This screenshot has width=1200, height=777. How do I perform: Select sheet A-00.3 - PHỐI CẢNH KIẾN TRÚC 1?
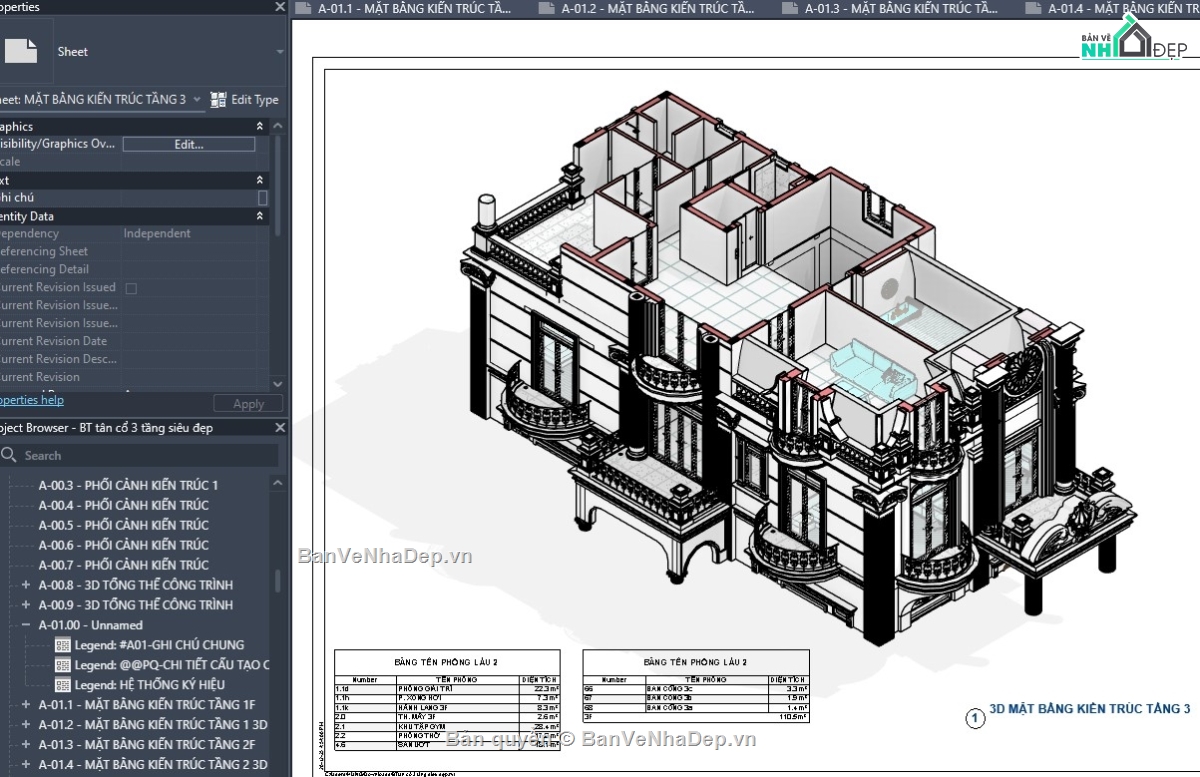128,485
